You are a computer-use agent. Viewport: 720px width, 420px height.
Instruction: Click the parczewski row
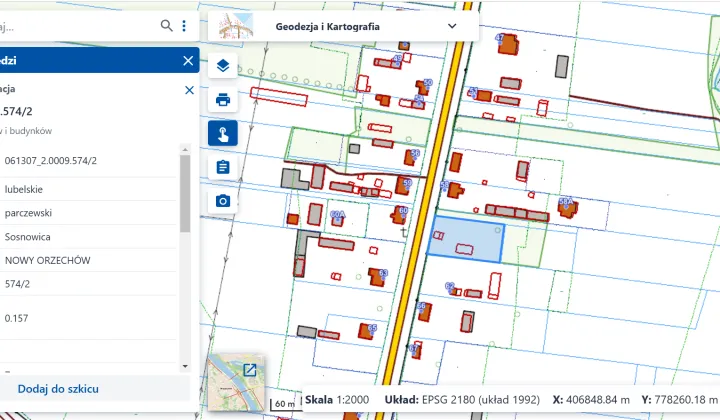(x=88, y=213)
